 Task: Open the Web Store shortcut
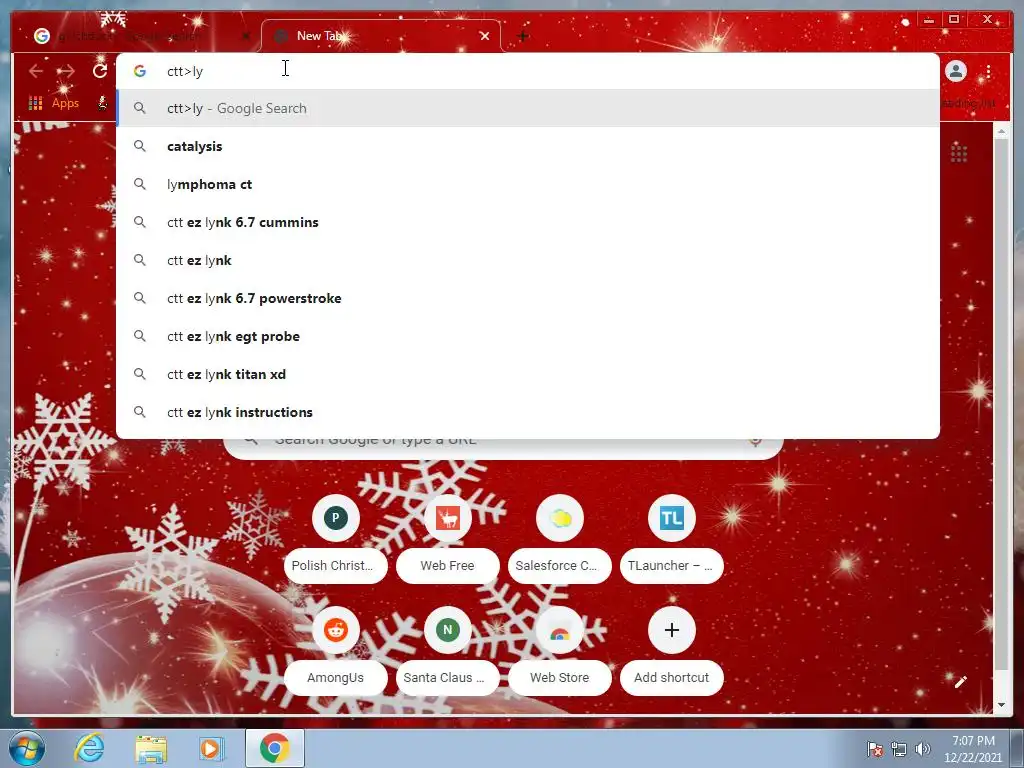click(x=560, y=650)
